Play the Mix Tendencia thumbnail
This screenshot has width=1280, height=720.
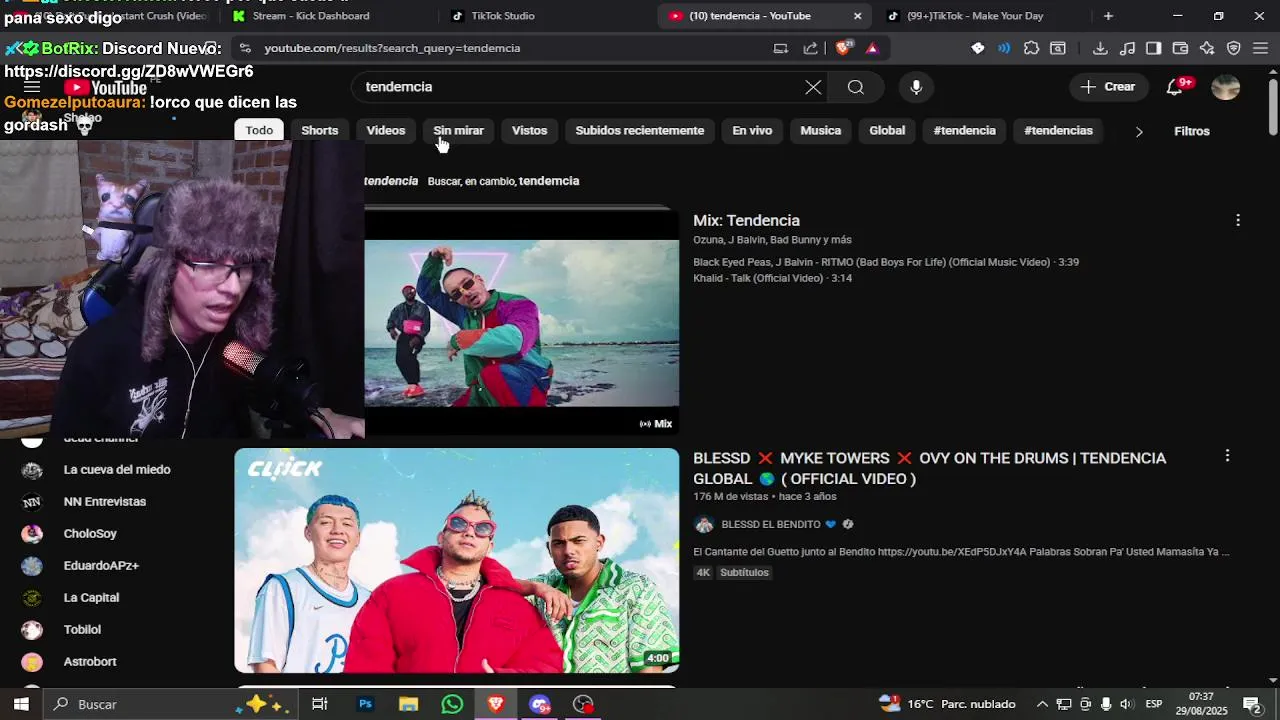tap(522, 323)
